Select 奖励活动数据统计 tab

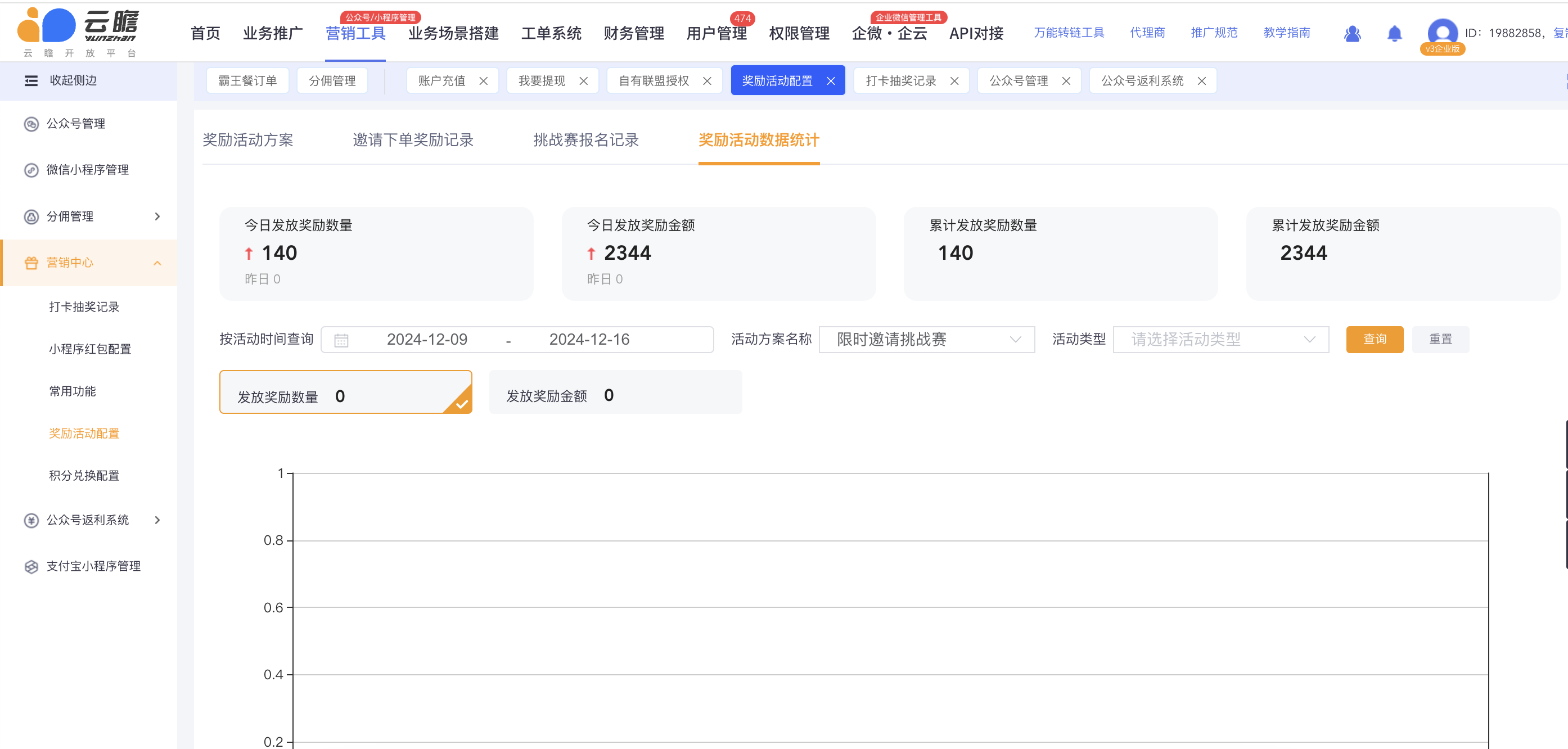coord(759,140)
